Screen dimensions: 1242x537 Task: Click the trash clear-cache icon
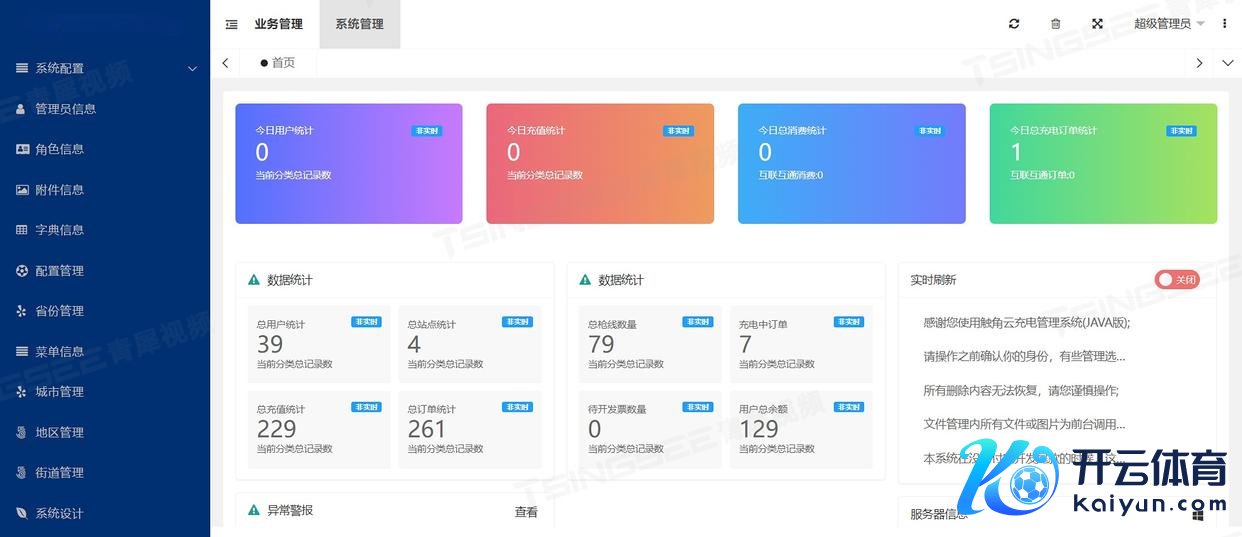click(1055, 24)
